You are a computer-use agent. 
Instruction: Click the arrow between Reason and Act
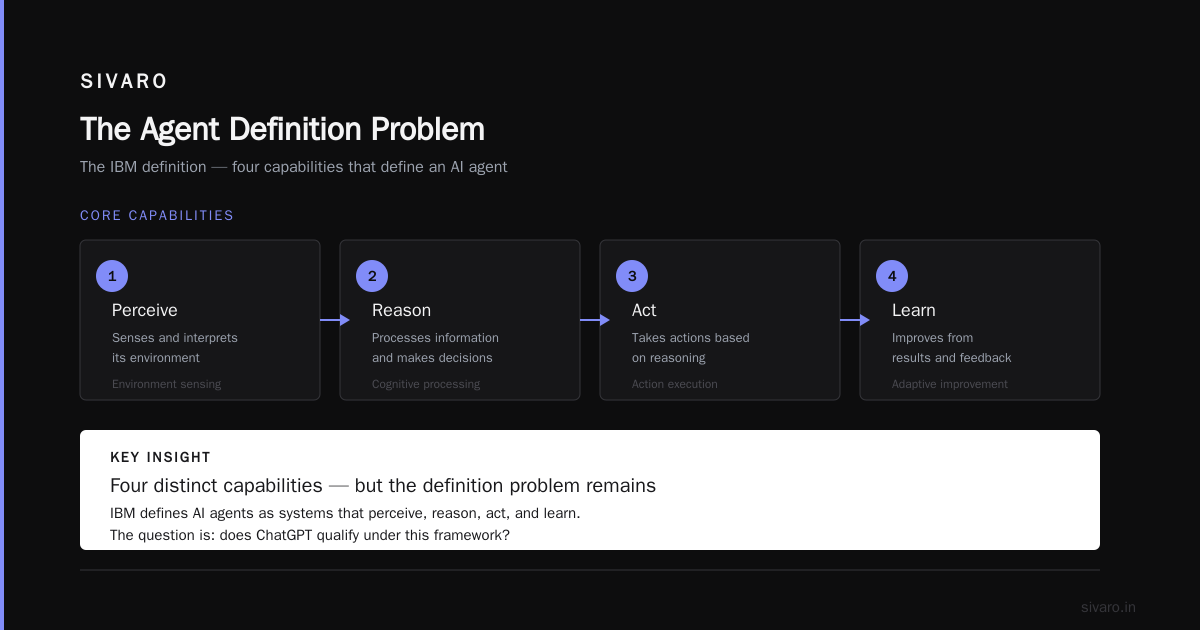click(x=595, y=320)
